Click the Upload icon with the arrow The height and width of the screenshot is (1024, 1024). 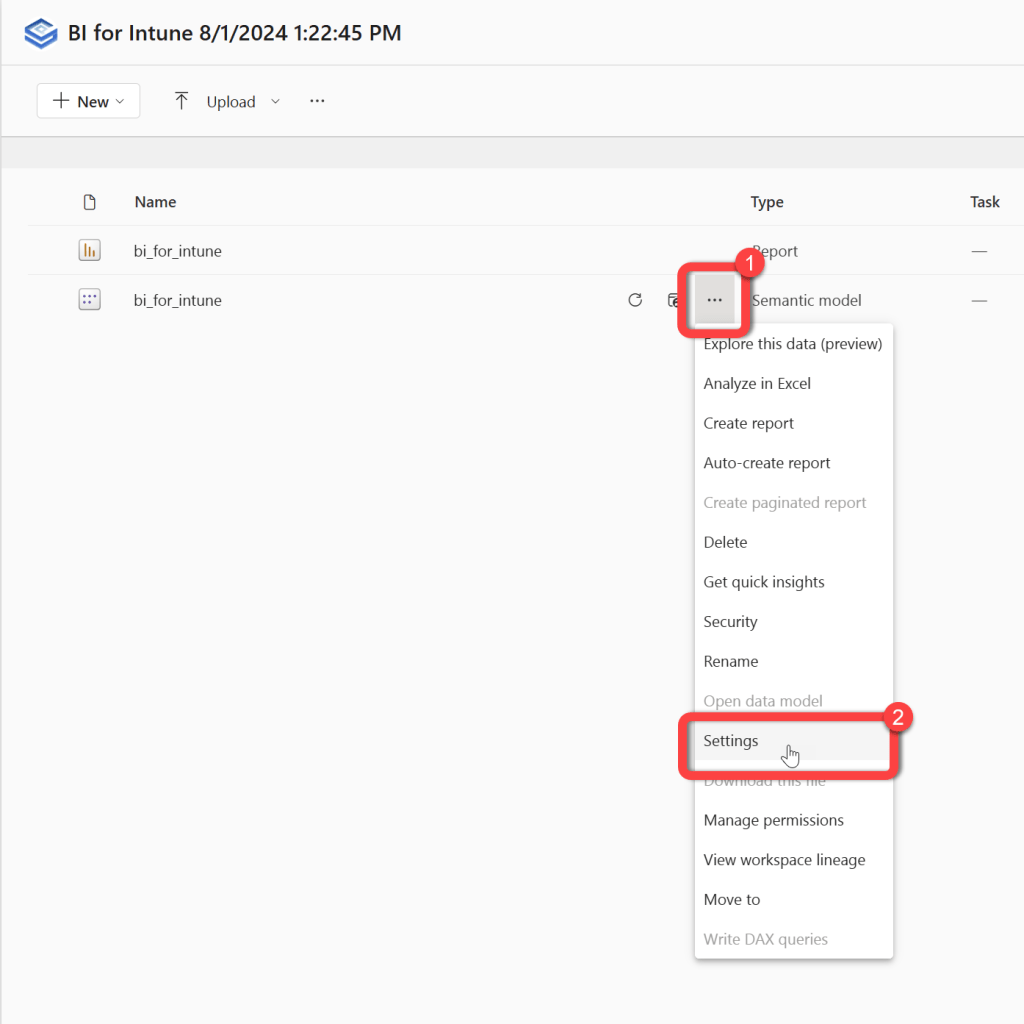pyautogui.click(x=181, y=101)
